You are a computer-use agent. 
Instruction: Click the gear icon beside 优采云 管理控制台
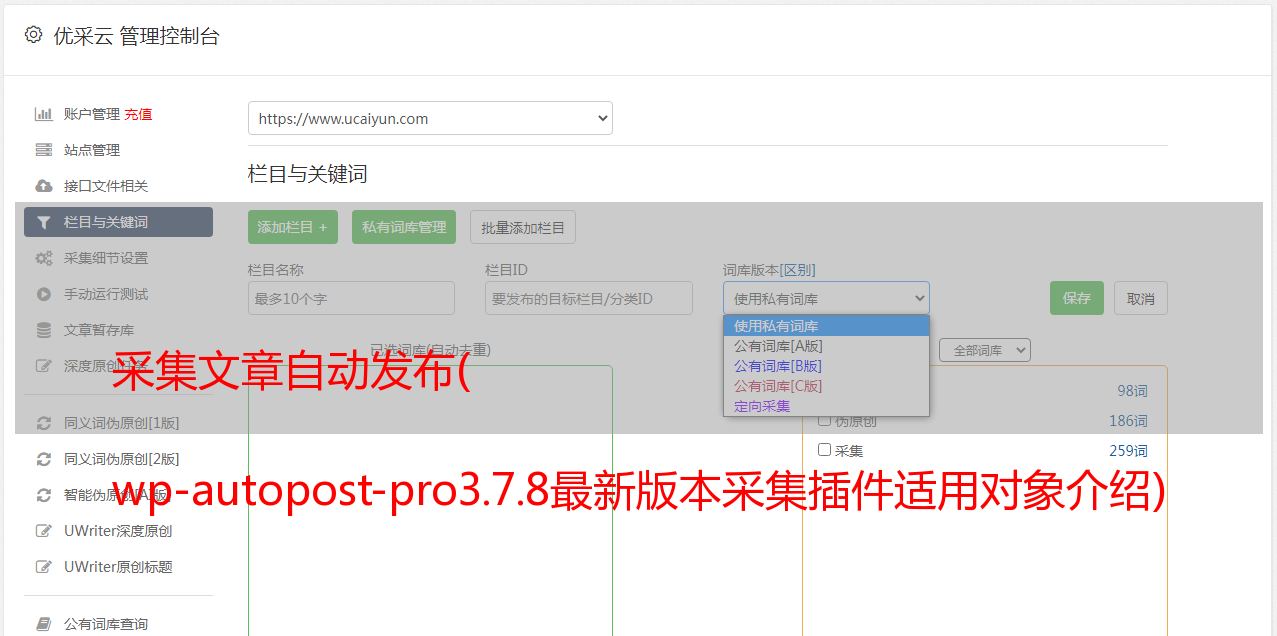[33, 35]
